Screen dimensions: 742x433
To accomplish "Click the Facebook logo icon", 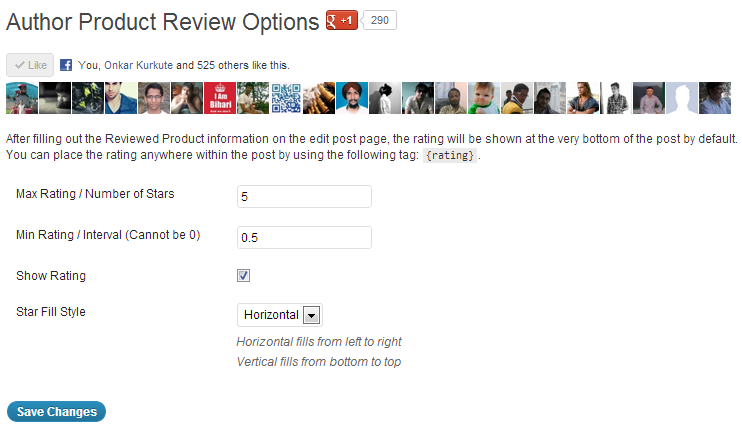I will [66, 65].
